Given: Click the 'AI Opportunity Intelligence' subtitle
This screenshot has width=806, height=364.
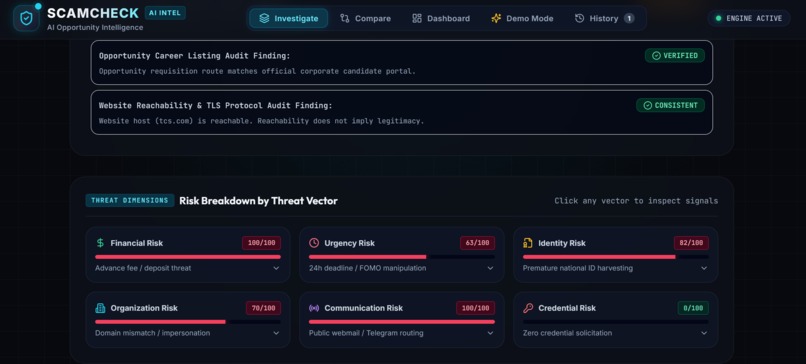Looking at the screenshot, I should [95, 27].
